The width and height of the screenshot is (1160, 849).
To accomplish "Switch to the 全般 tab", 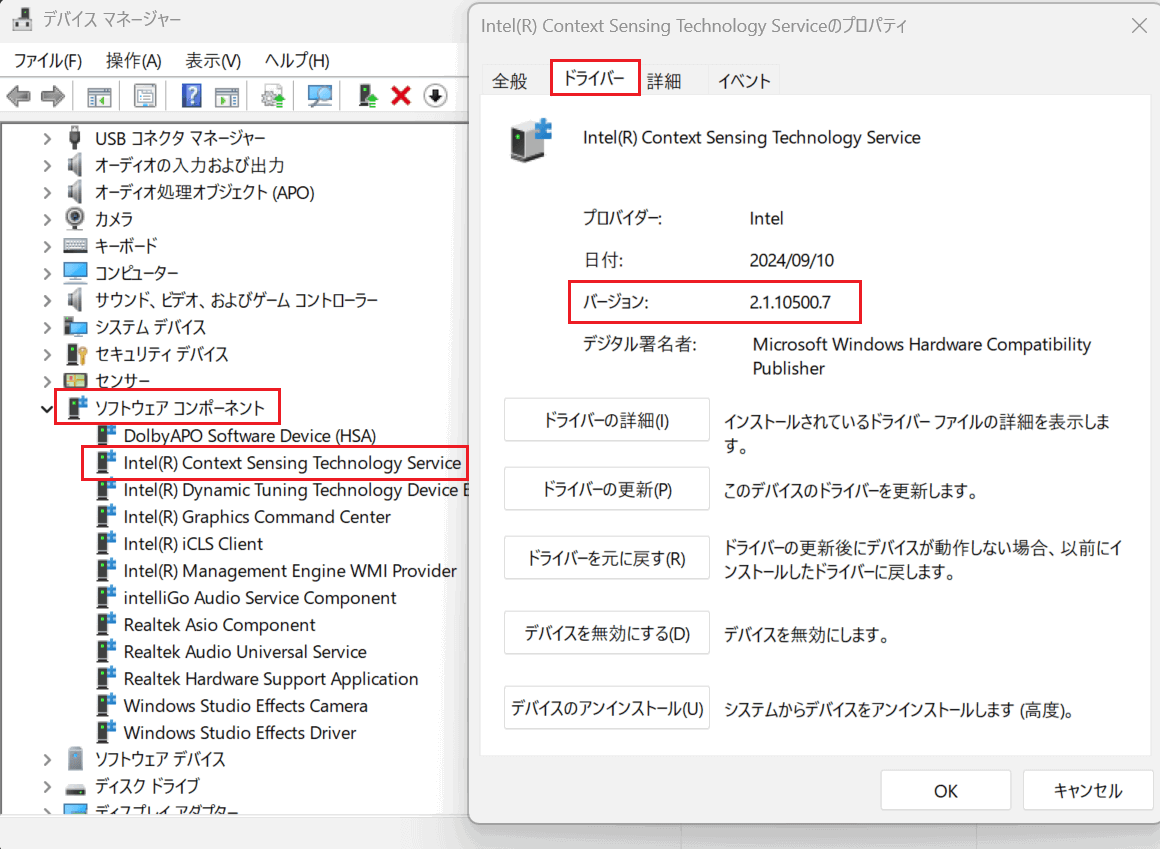I will tap(510, 81).
